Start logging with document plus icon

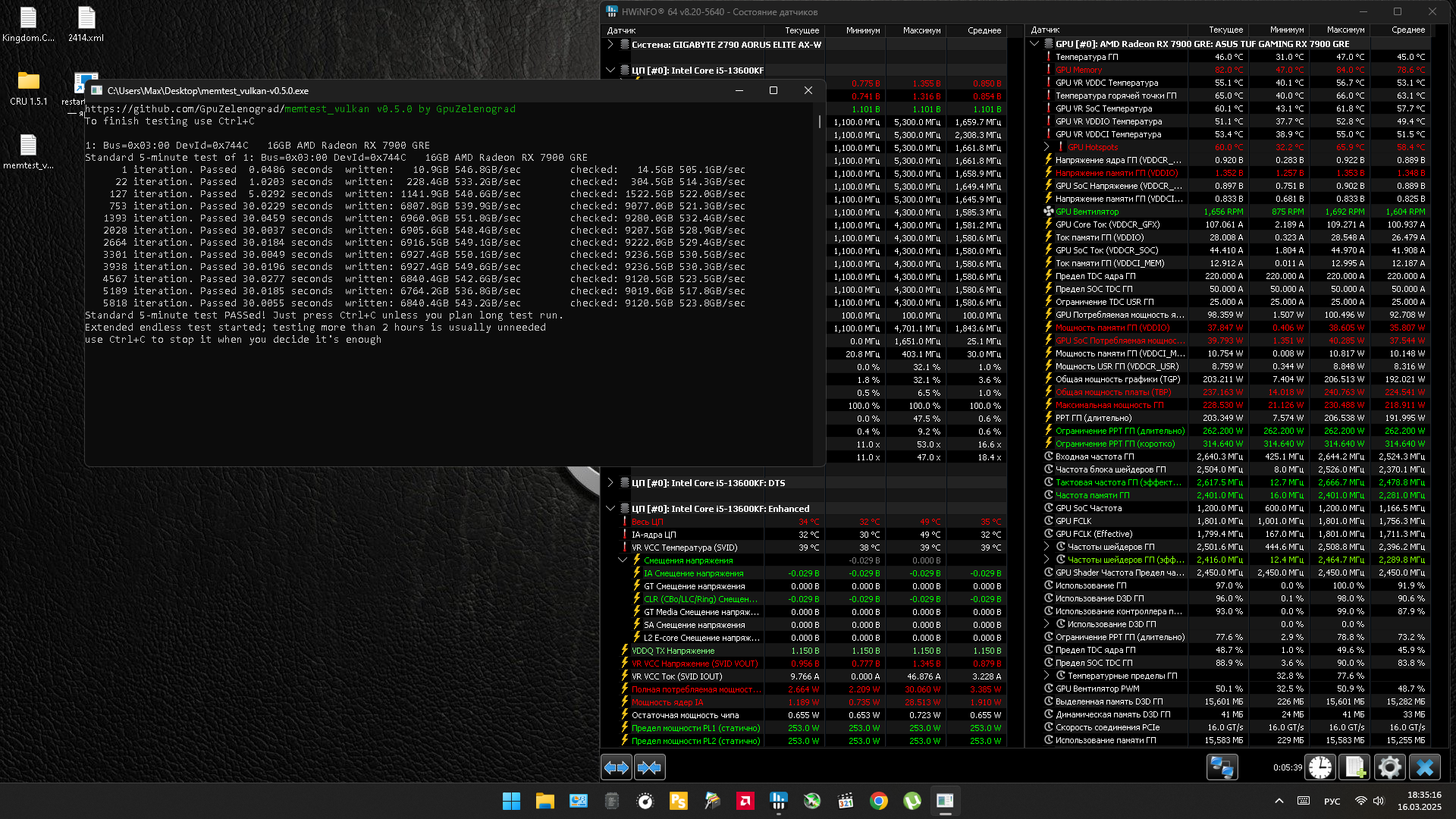click(1354, 767)
